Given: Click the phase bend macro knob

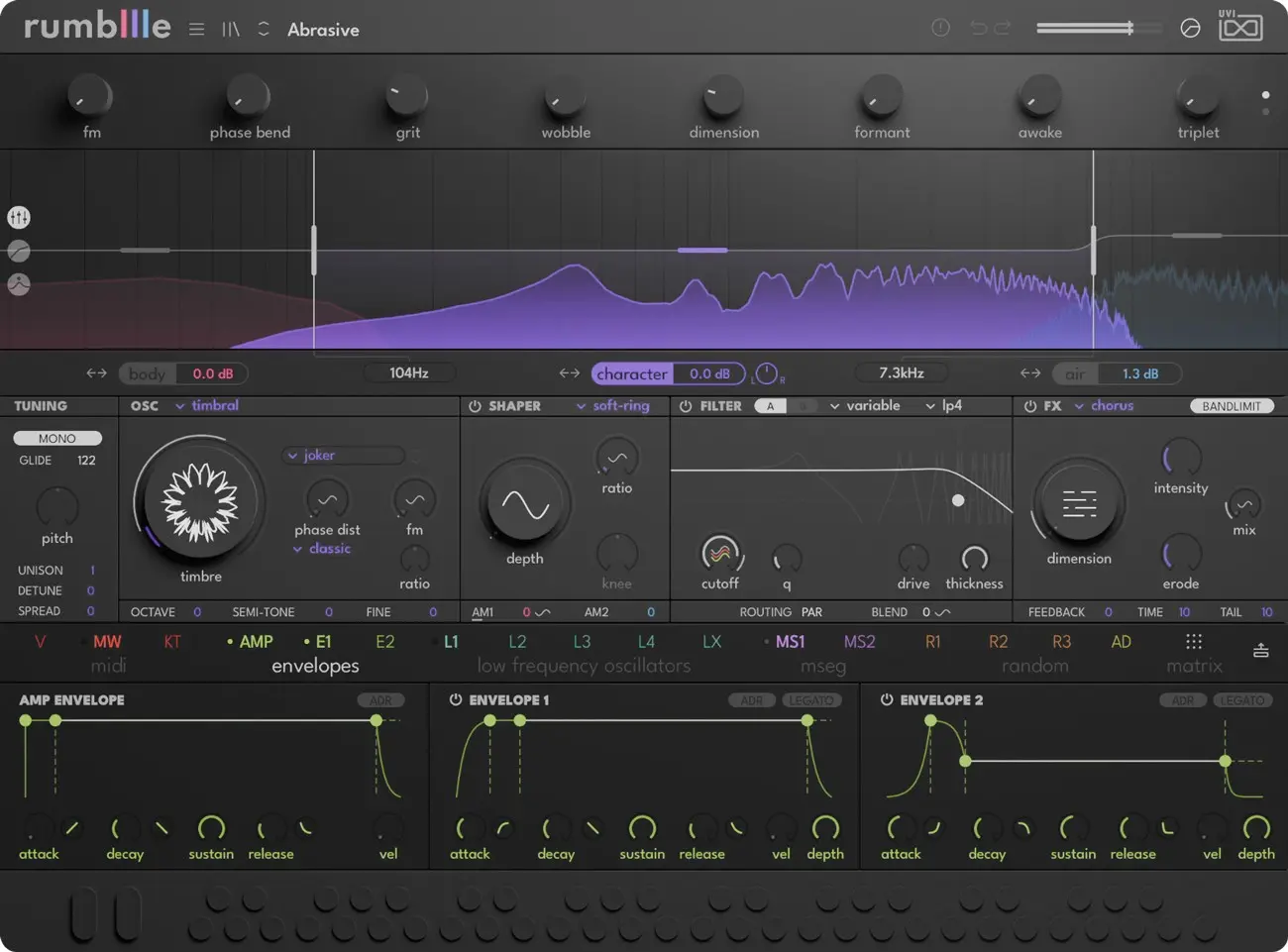Looking at the screenshot, I should [x=248, y=96].
